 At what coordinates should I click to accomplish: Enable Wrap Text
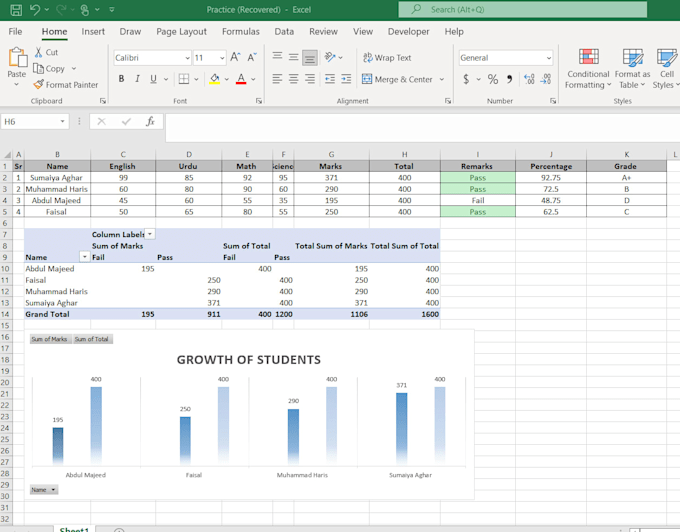[x=387, y=58]
